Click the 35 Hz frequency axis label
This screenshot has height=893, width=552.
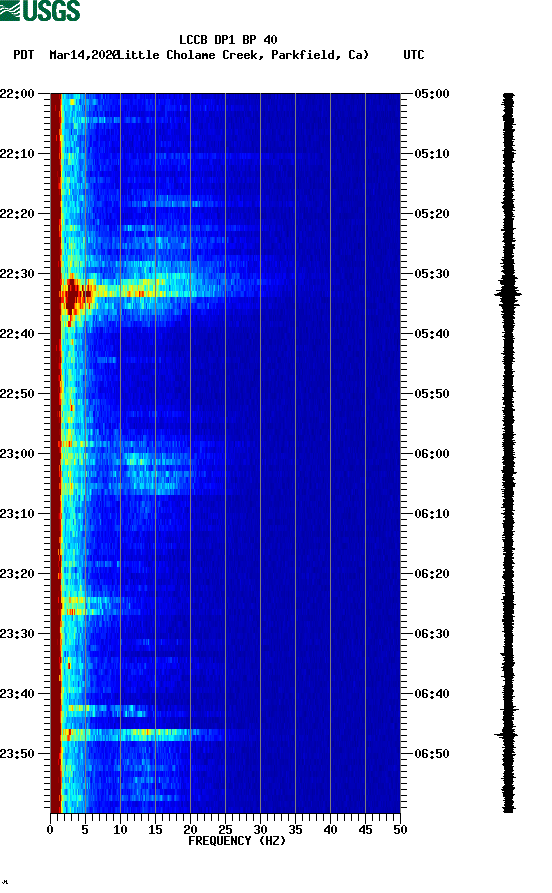[295, 830]
